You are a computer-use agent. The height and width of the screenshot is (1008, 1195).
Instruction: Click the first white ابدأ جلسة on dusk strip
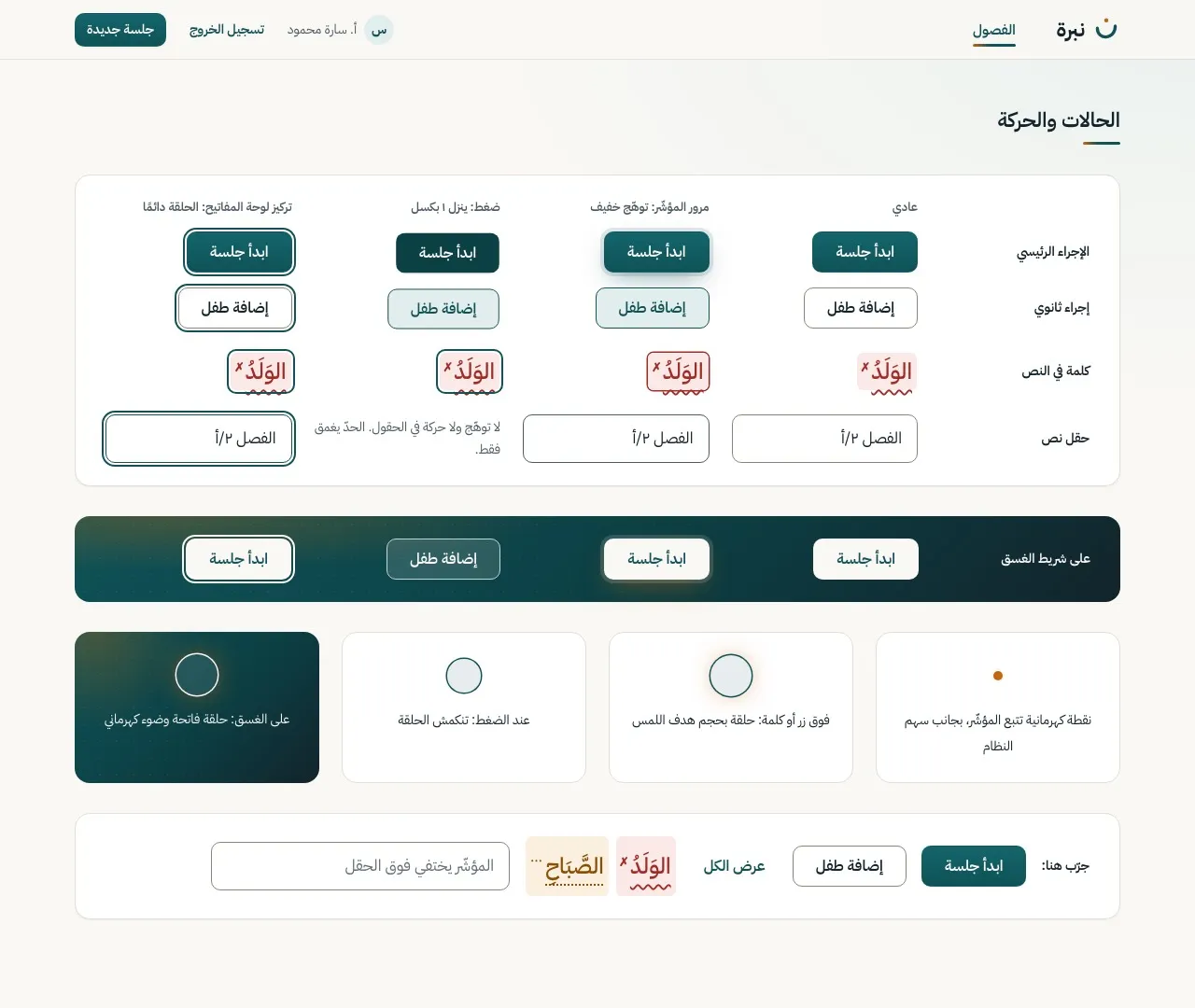pyautogui.click(x=865, y=559)
